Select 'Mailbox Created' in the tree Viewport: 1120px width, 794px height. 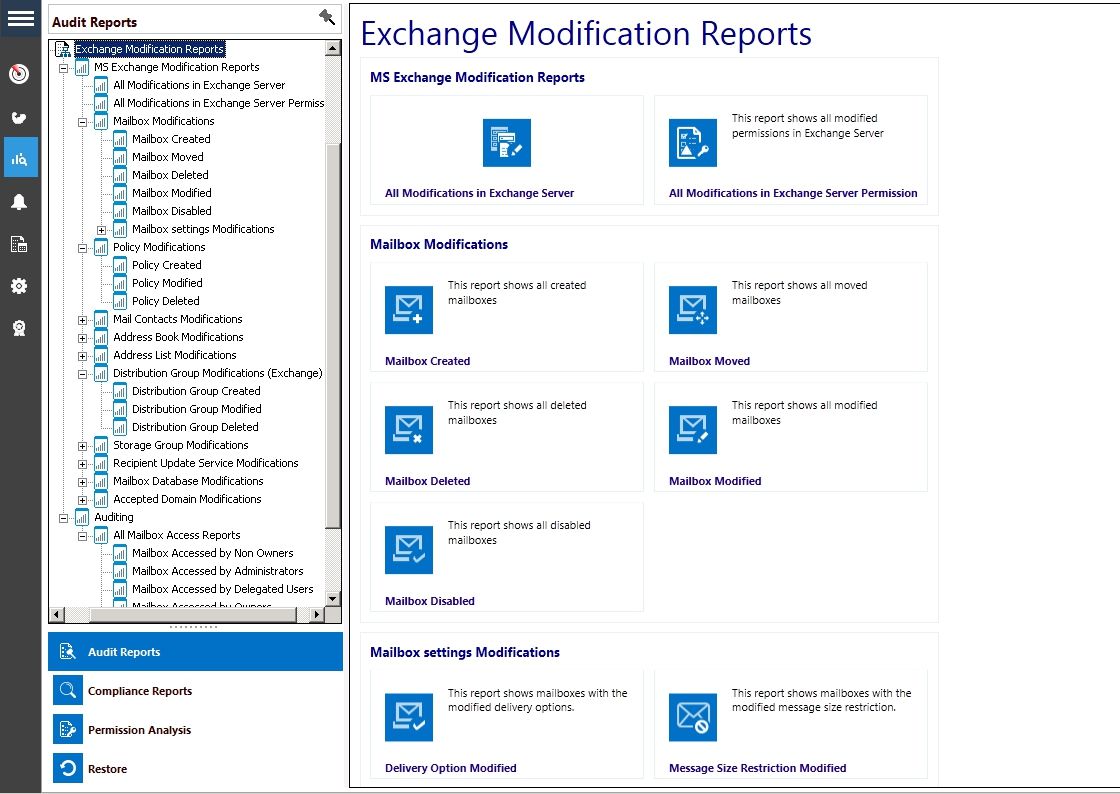[171, 139]
